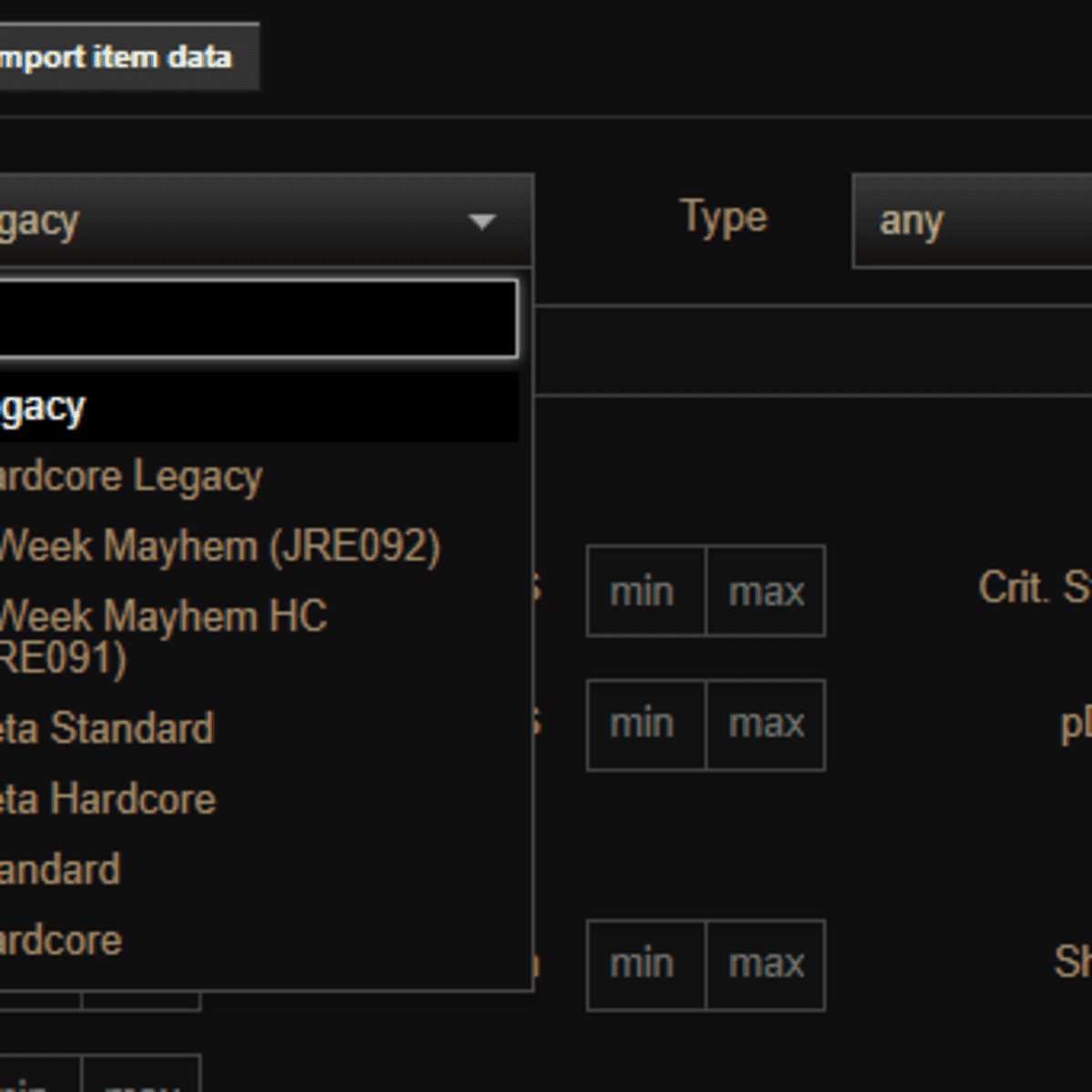
Task: Open the Type dropdown showing any
Action: click(970, 221)
